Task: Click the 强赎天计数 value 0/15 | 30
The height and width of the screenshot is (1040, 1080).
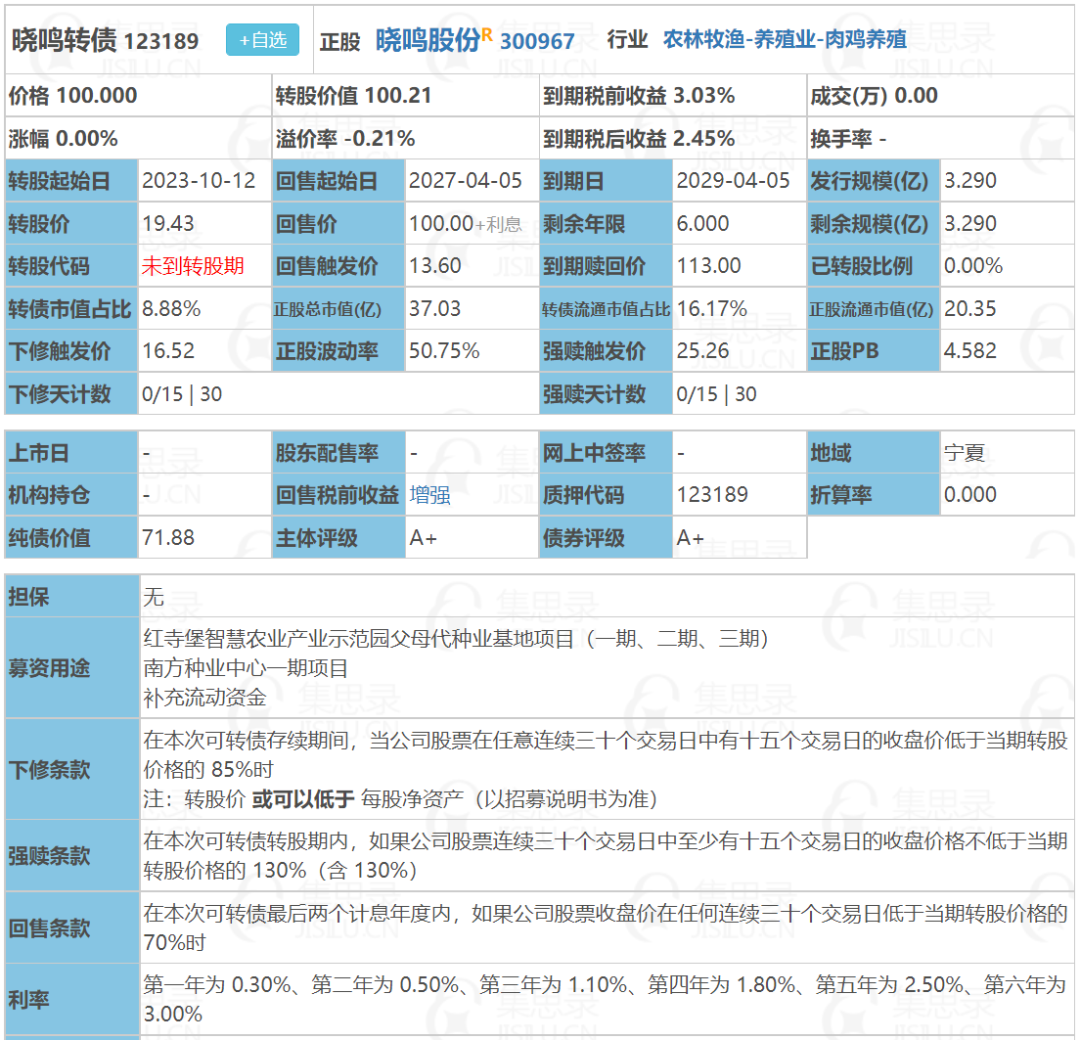Action: [x=716, y=394]
